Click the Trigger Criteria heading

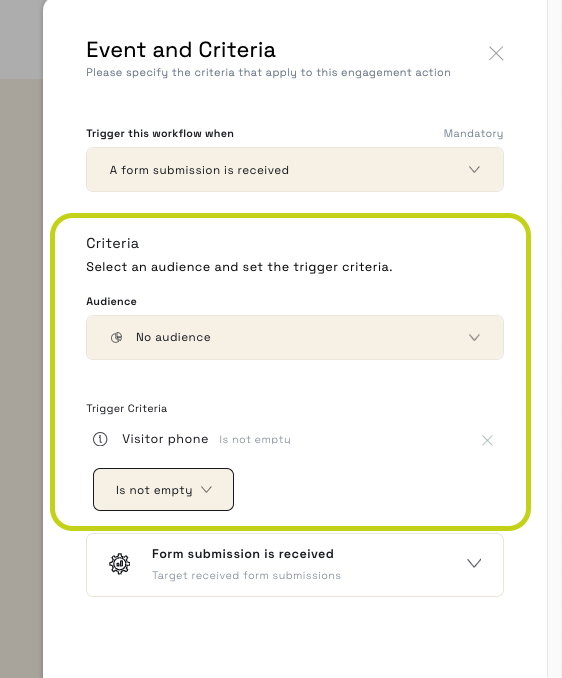point(127,409)
